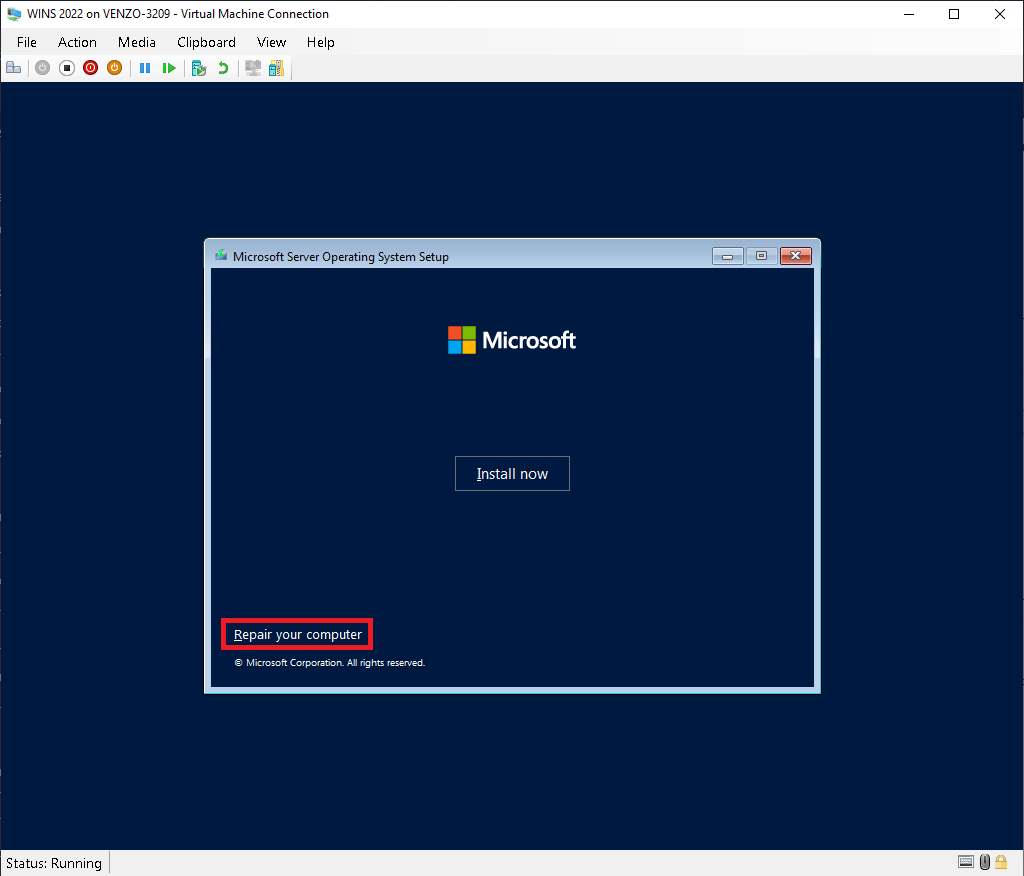Click the Setup window title bar icon

pyautogui.click(x=221, y=255)
